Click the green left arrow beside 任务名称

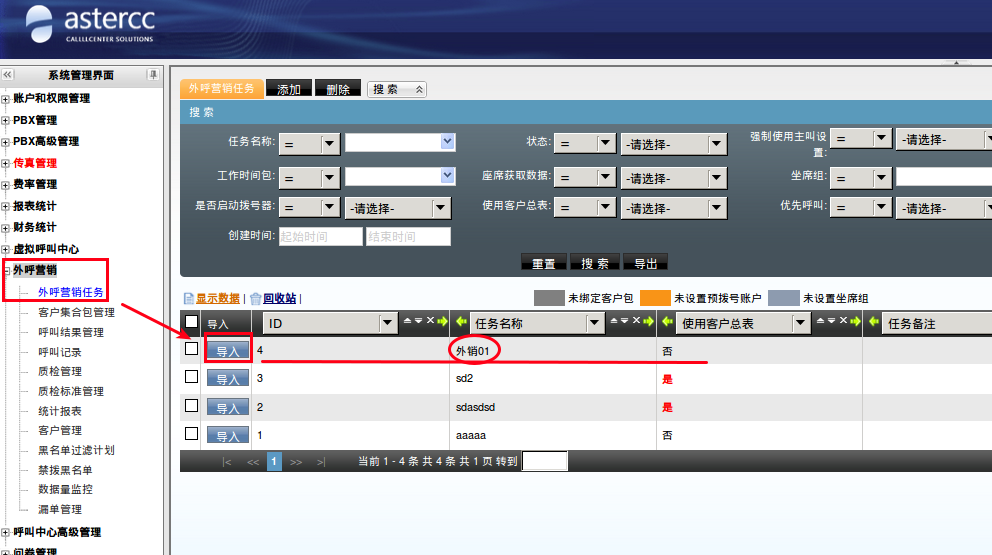click(x=461, y=322)
